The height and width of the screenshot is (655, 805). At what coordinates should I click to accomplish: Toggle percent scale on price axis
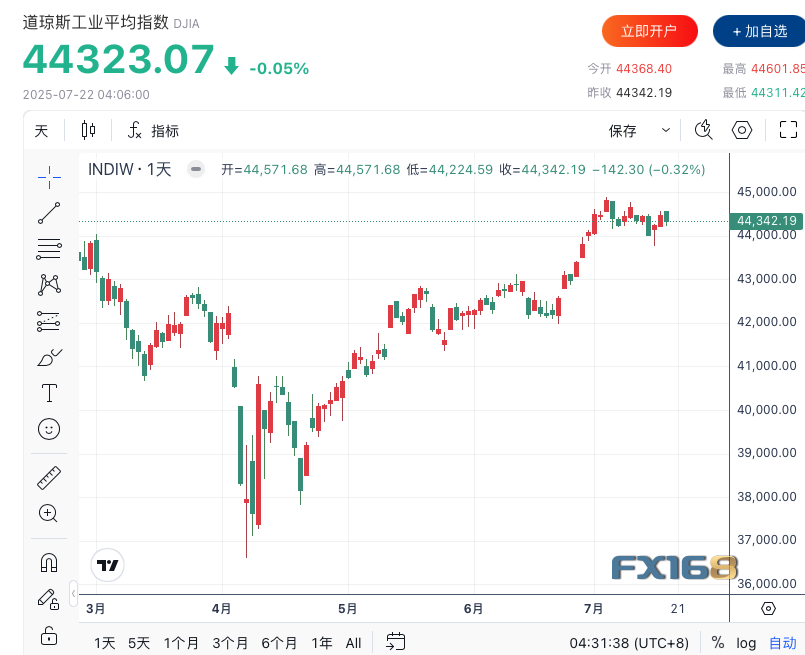click(x=718, y=643)
